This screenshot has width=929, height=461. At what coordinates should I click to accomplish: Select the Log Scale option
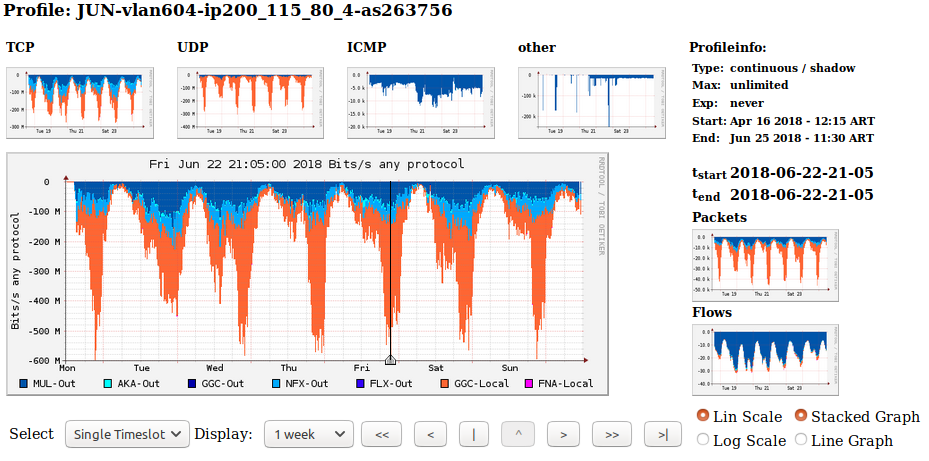(x=702, y=440)
